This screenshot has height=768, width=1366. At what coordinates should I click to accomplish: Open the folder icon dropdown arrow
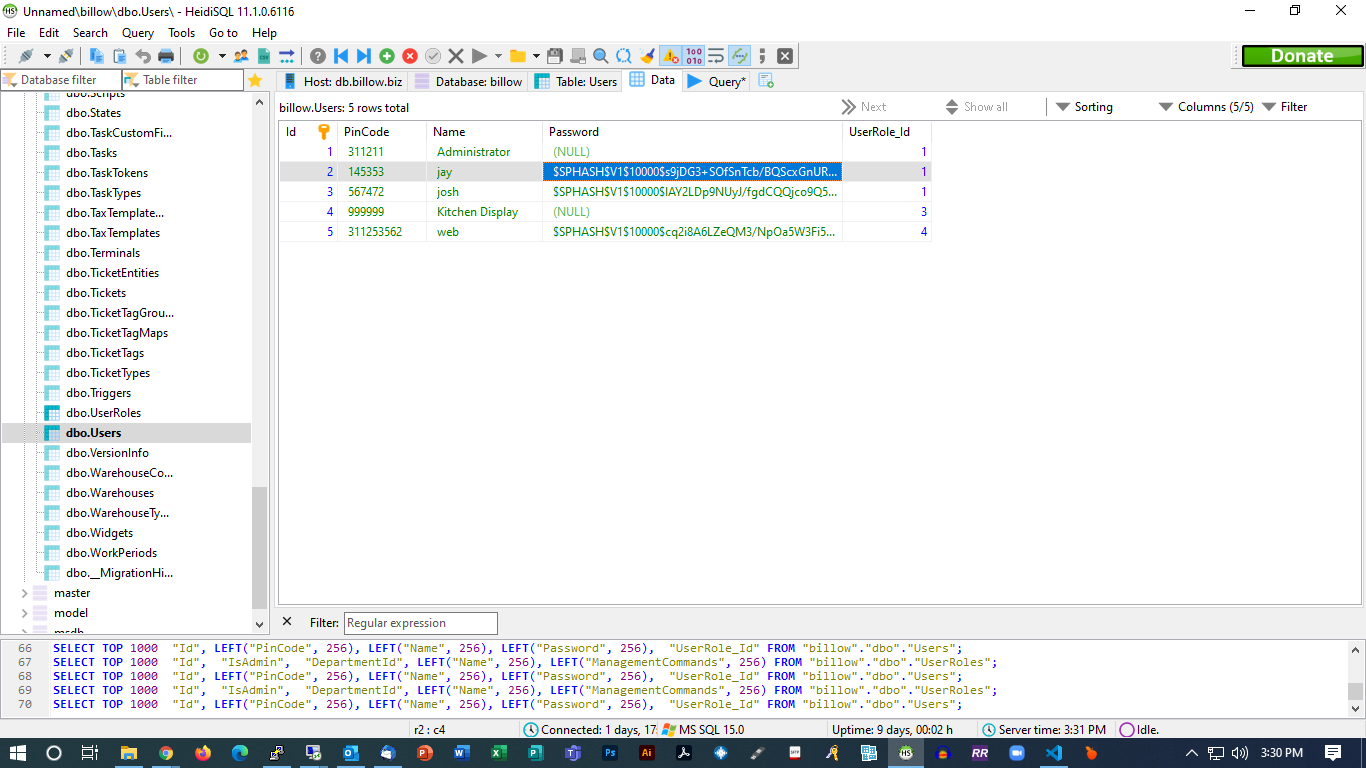point(536,56)
